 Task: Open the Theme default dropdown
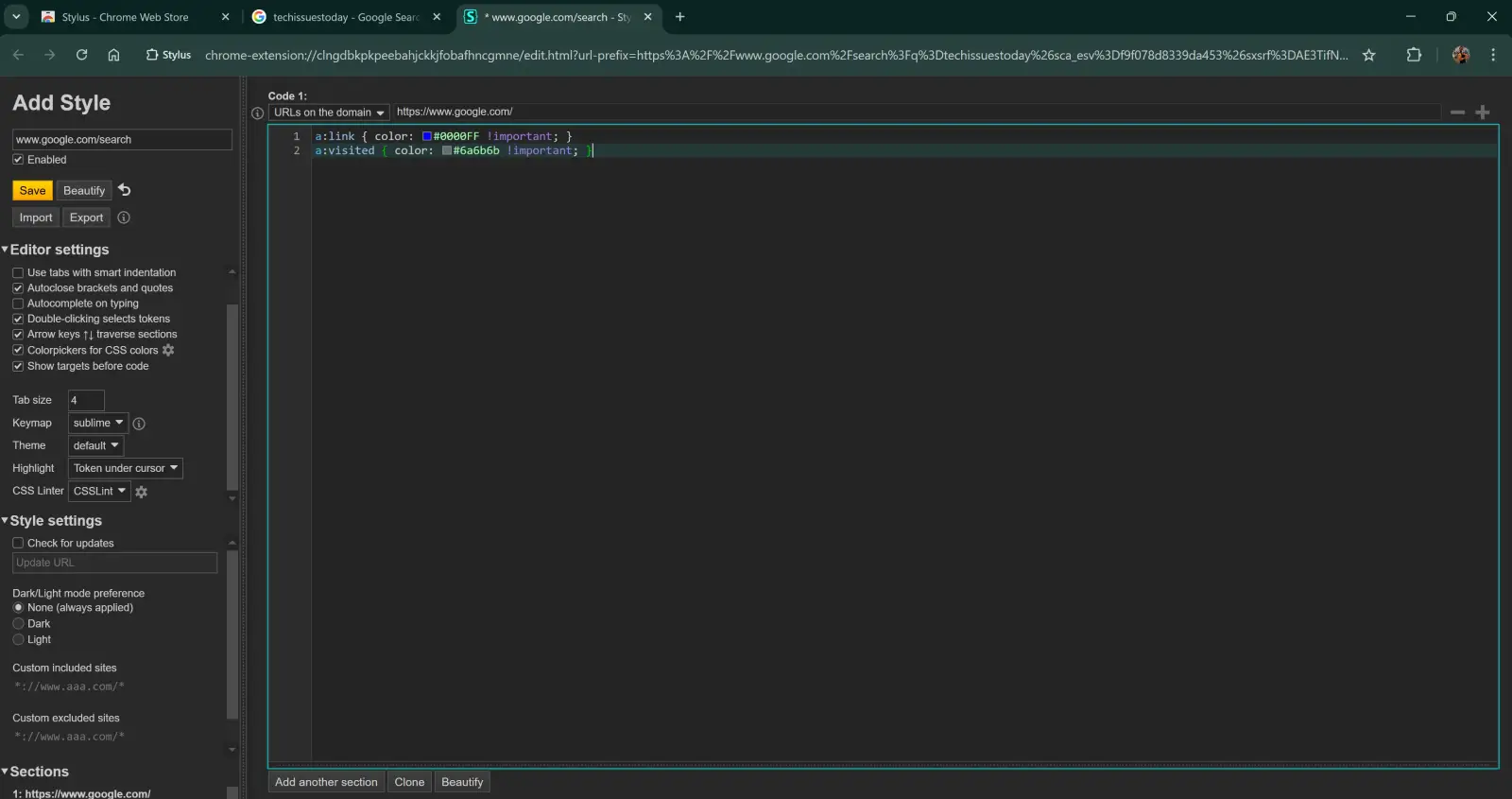(x=95, y=445)
